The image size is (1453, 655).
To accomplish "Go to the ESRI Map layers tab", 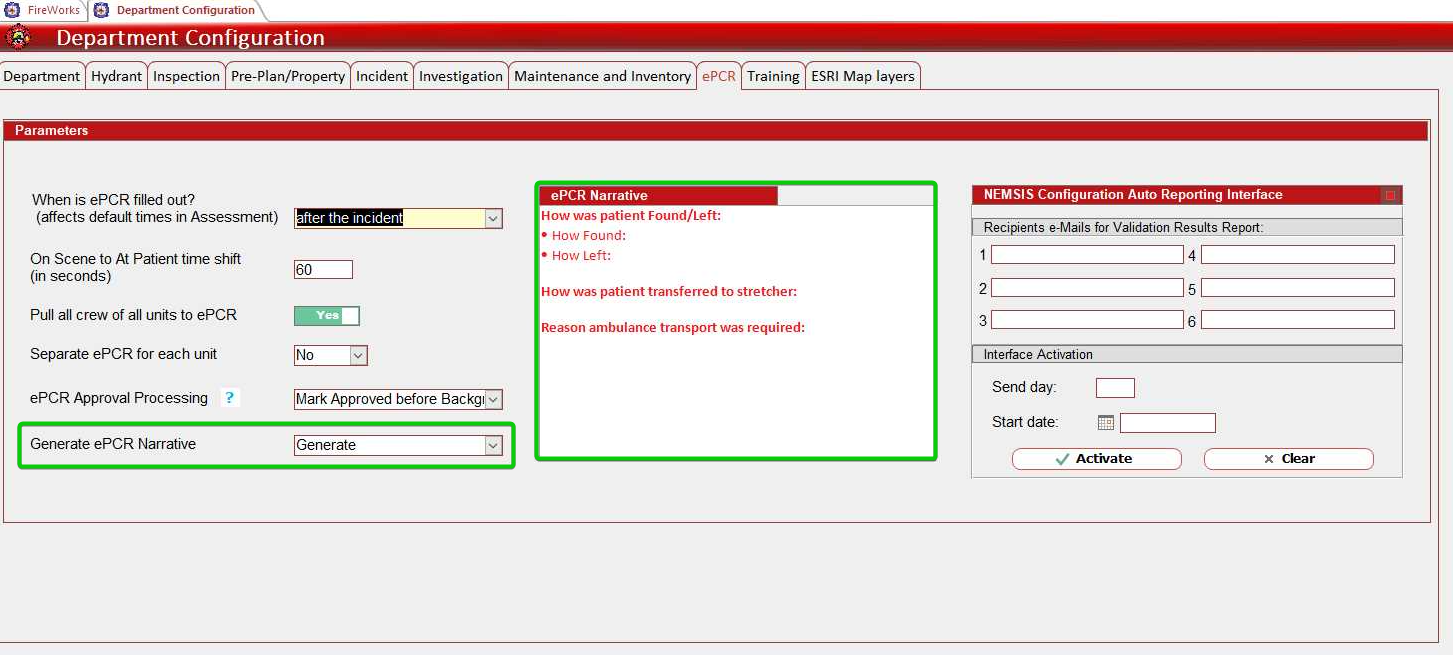I will coord(862,76).
